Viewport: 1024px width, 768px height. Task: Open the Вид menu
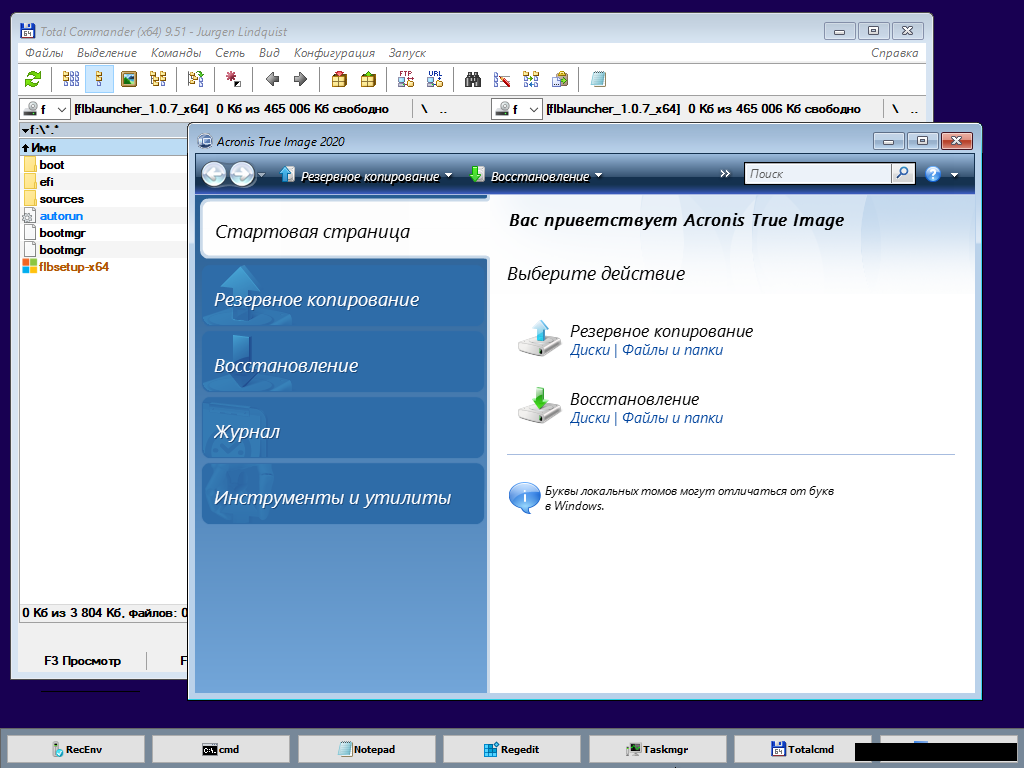(x=269, y=53)
